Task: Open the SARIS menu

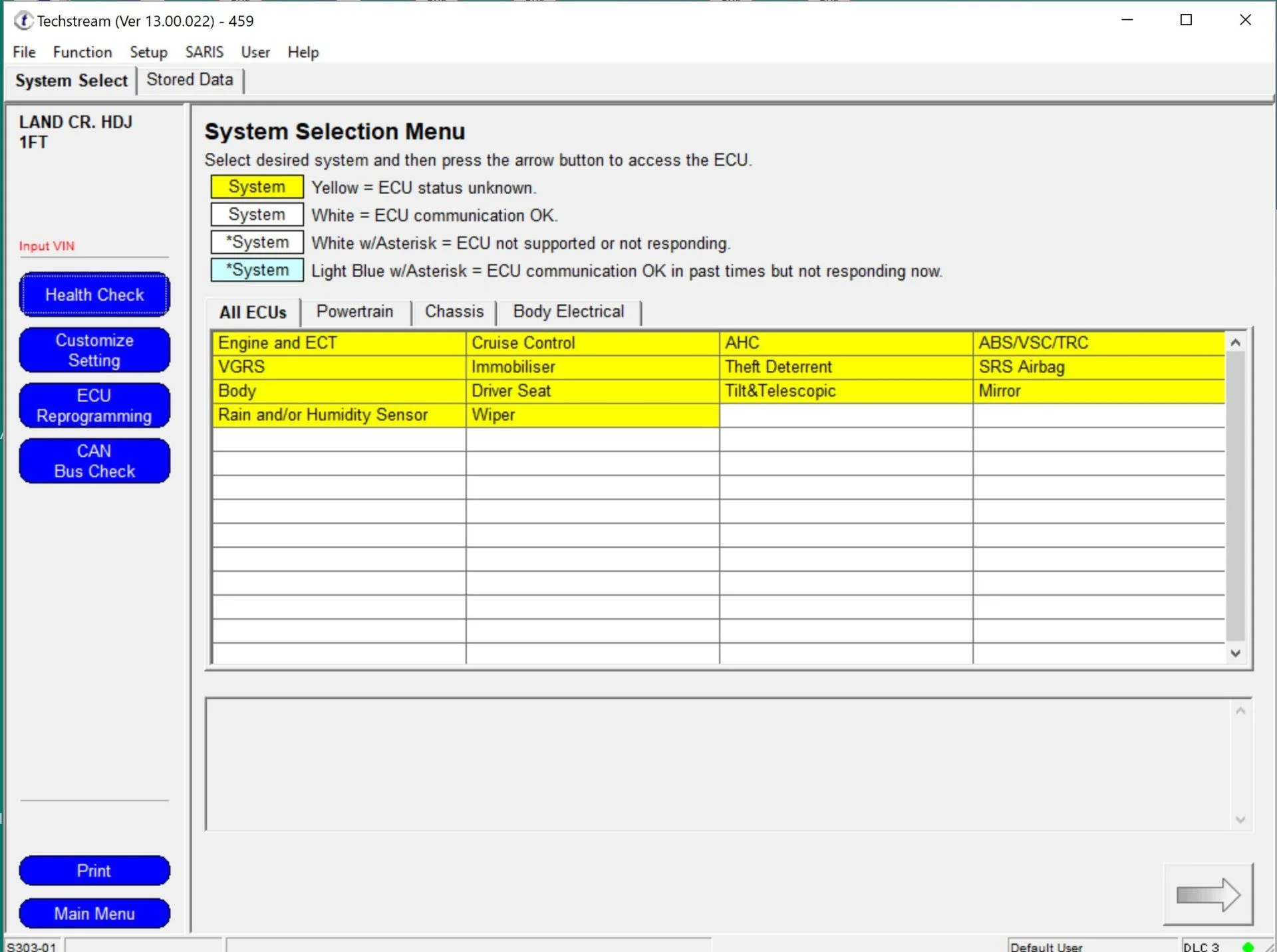Action: (204, 52)
